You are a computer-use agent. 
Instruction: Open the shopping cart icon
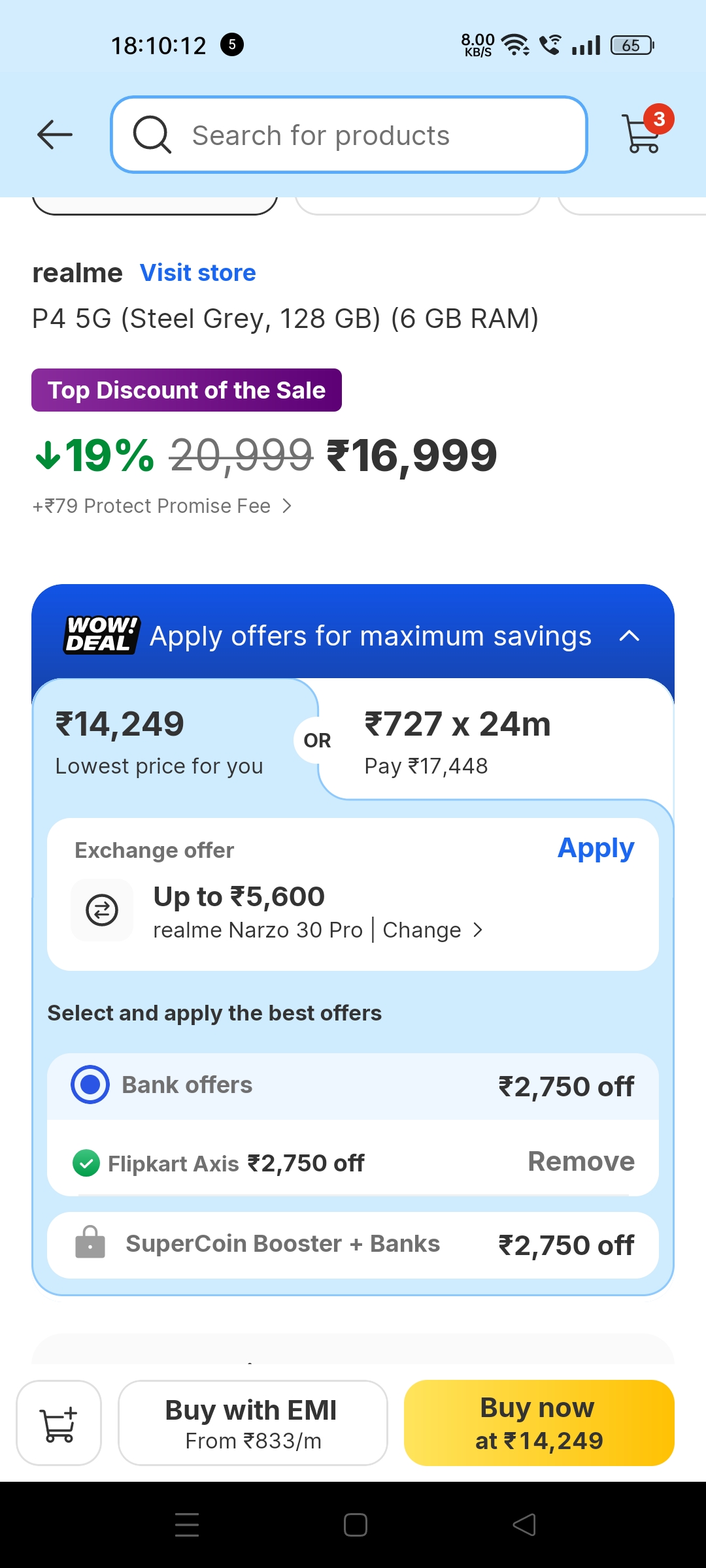(x=643, y=134)
